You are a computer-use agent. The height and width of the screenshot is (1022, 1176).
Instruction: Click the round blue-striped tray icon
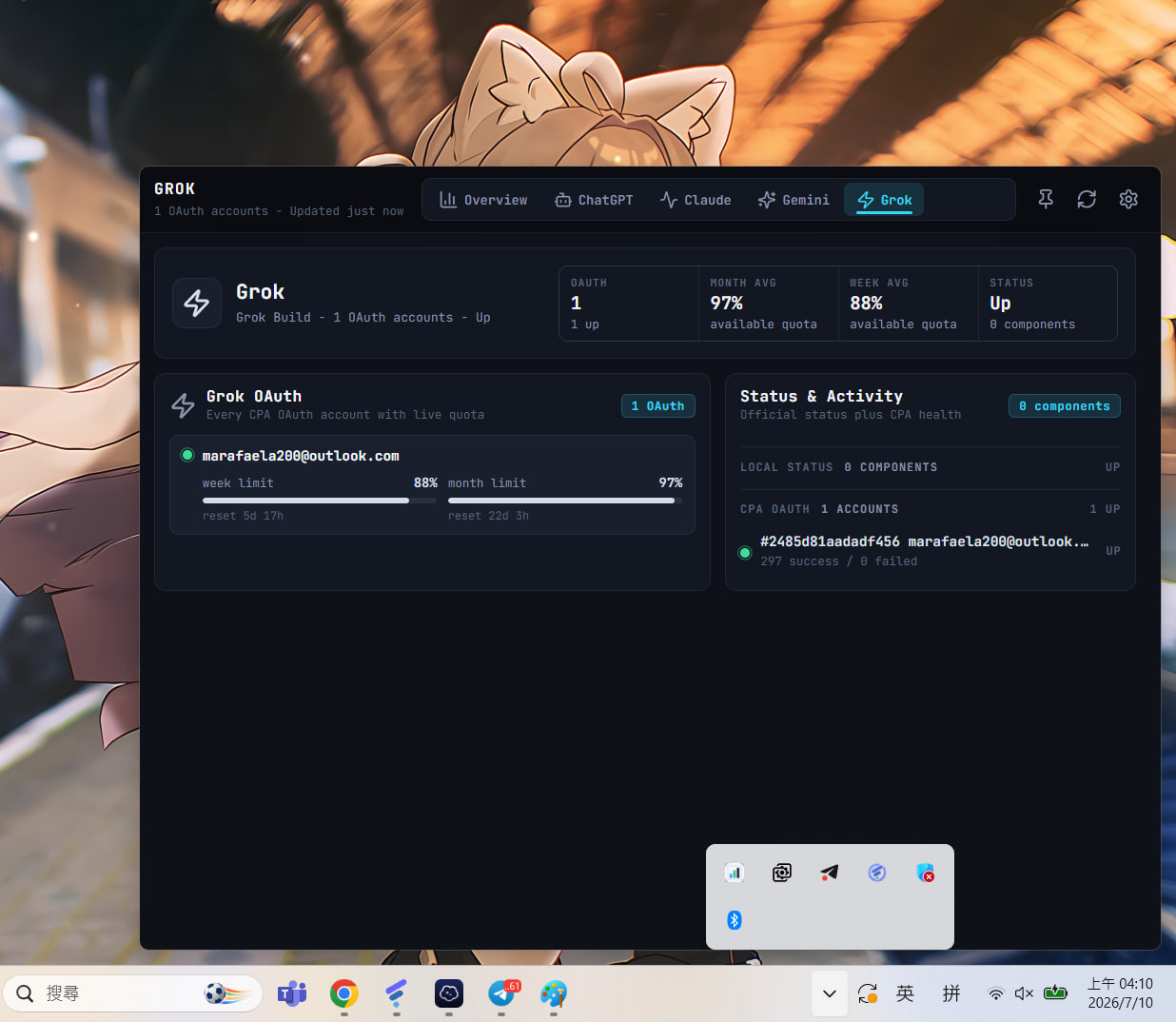point(877,873)
